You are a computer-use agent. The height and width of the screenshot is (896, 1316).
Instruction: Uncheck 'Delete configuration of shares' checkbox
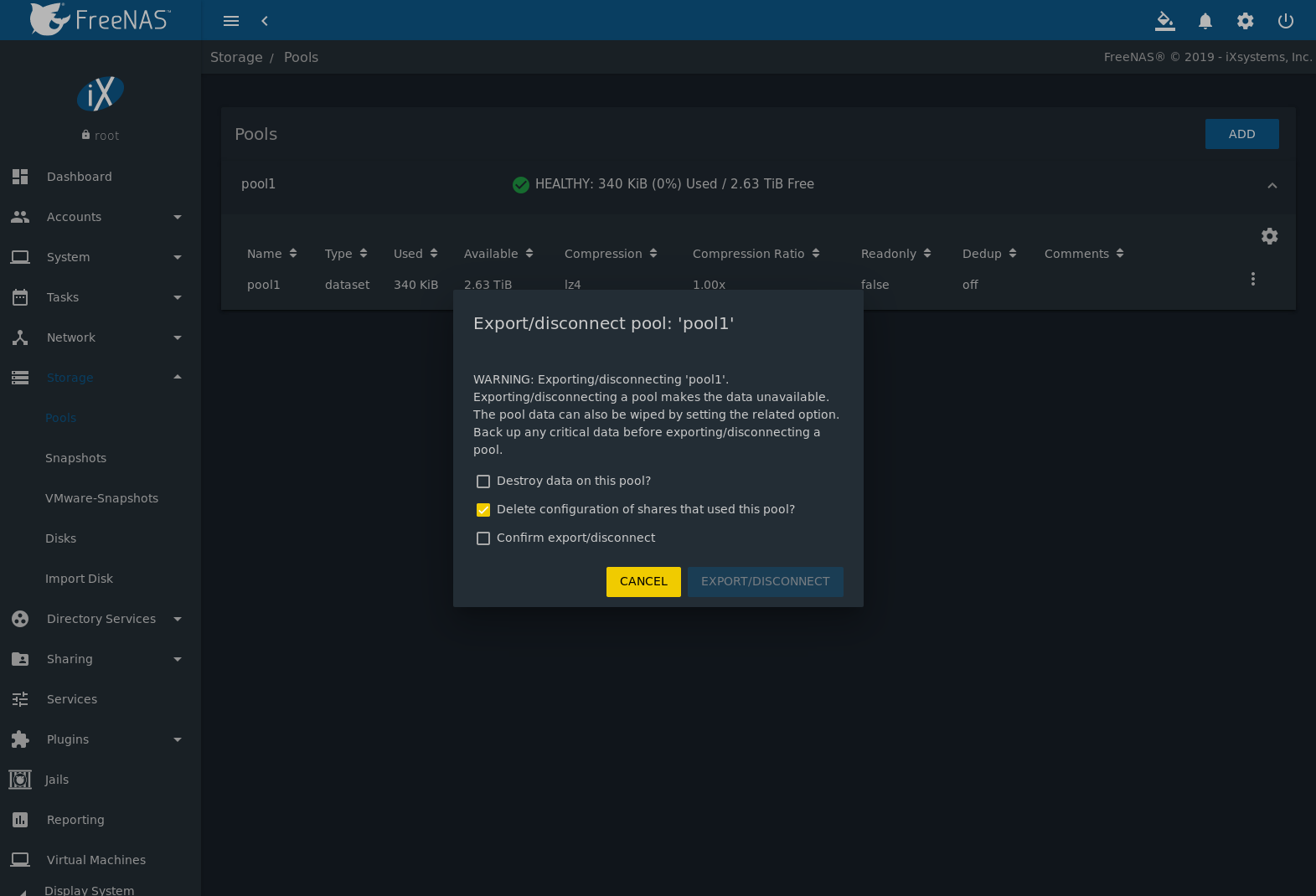coord(483,510)
